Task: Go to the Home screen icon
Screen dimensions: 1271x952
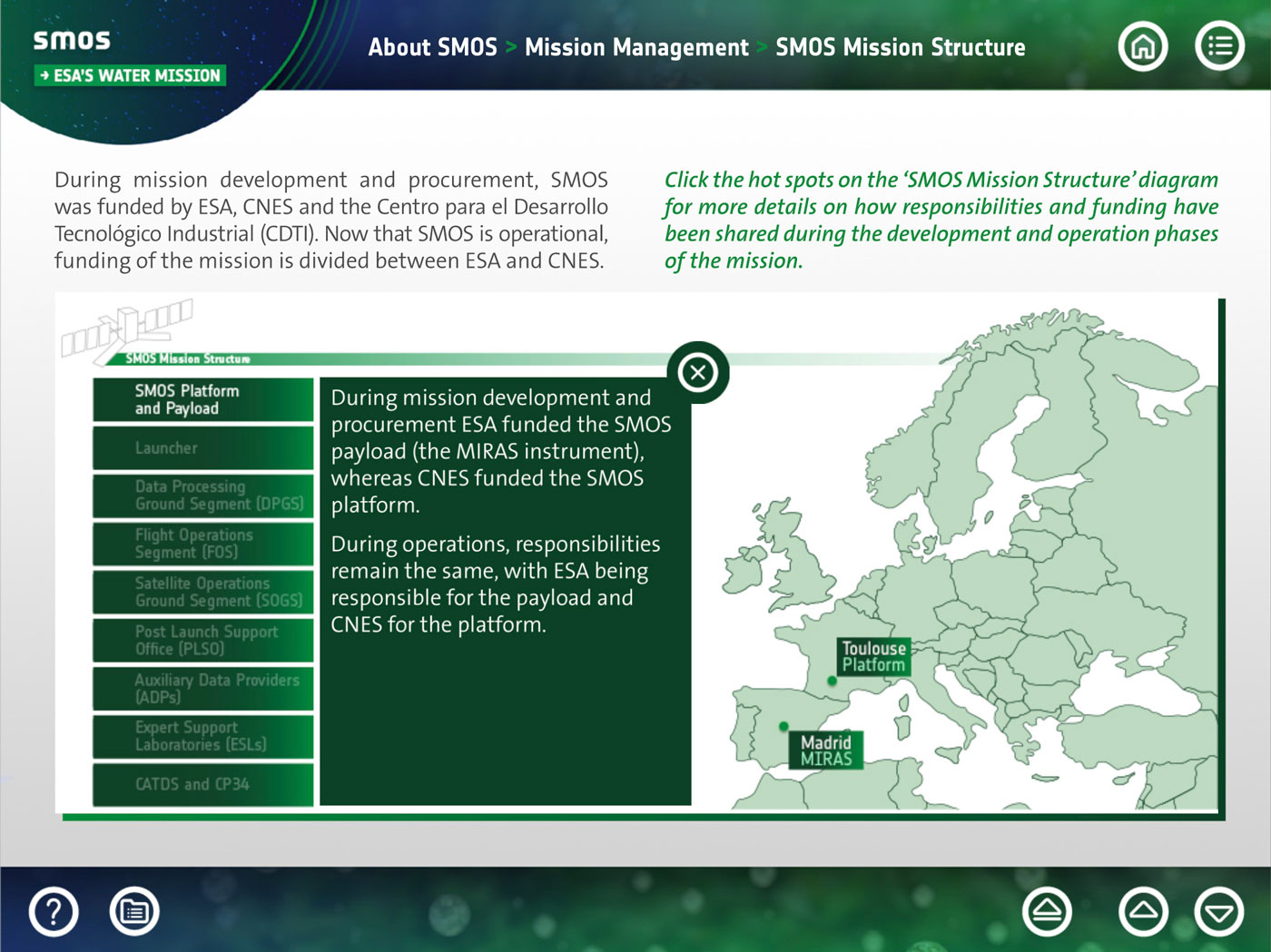Action: [x=1142, y=46]
